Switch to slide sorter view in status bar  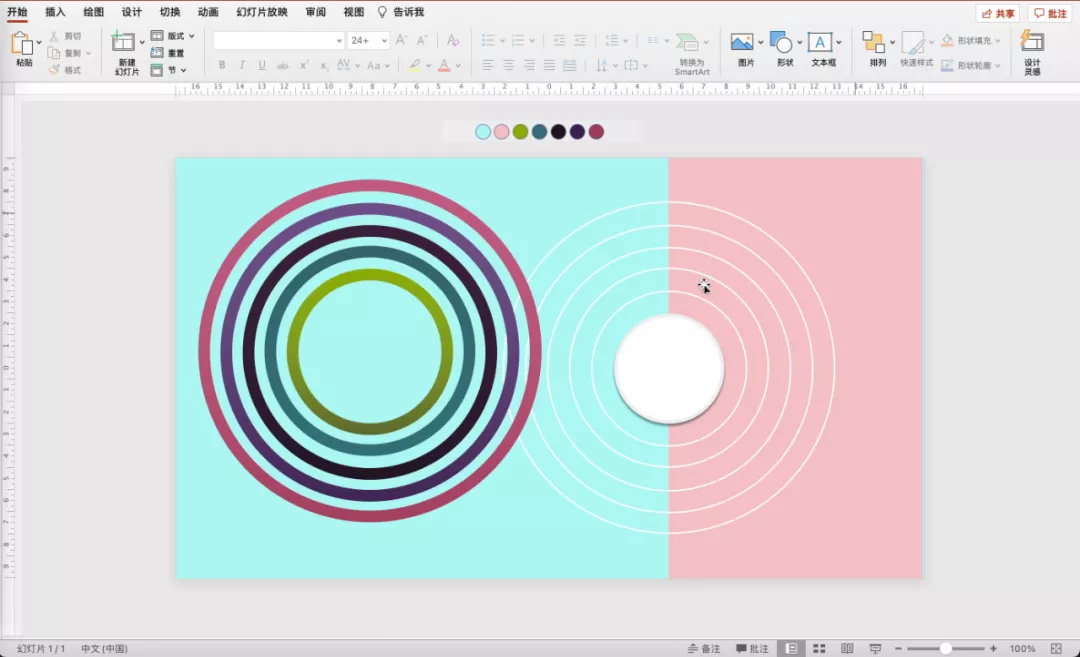(x=819, y=649)
